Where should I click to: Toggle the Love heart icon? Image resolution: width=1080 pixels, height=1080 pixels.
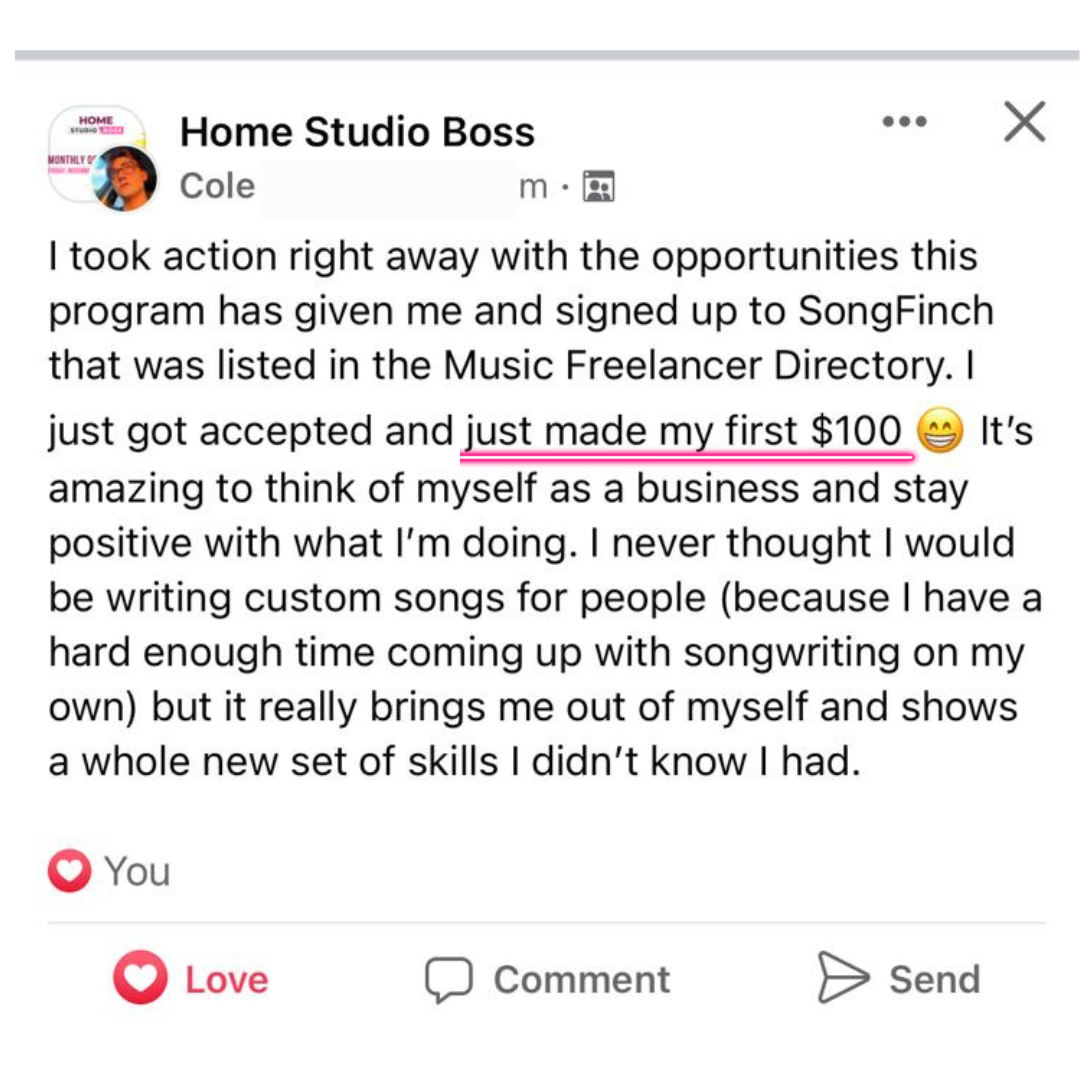click(x=140, y=977)
